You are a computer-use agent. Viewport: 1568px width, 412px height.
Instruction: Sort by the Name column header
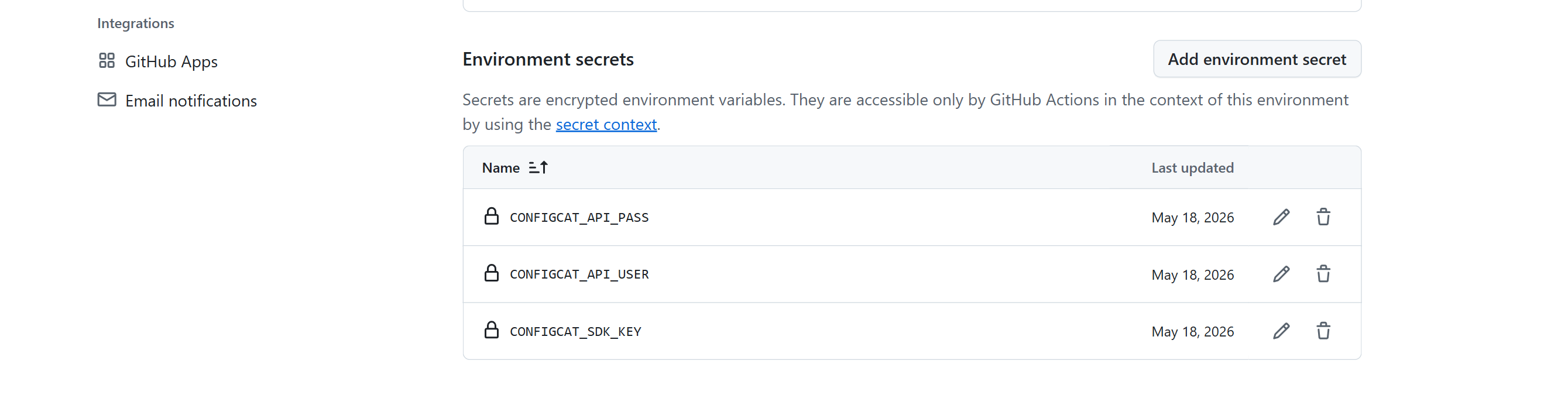coord(501,167)
